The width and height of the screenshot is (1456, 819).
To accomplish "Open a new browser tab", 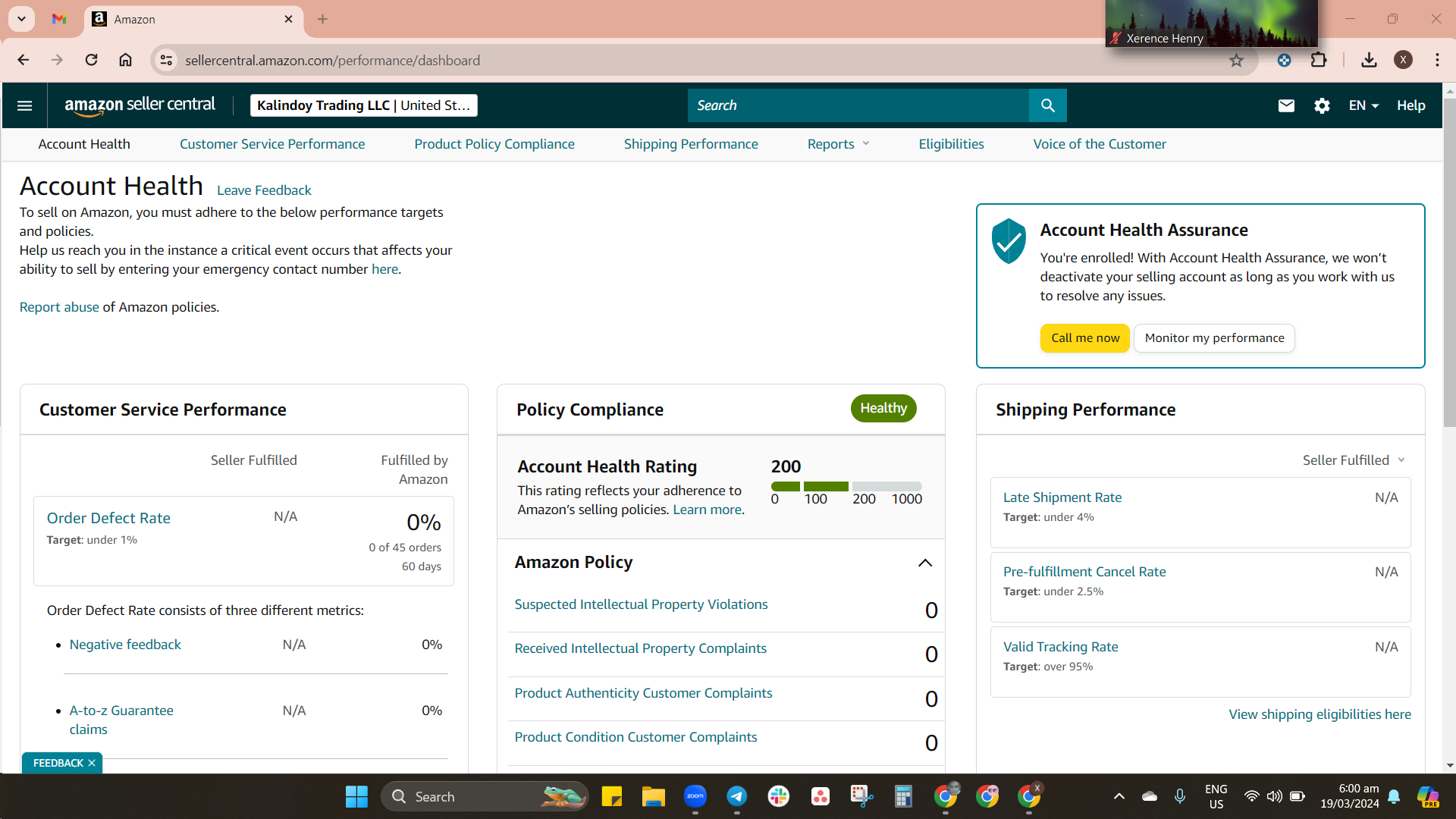I will pyautogui.click(x=322, y=19).
